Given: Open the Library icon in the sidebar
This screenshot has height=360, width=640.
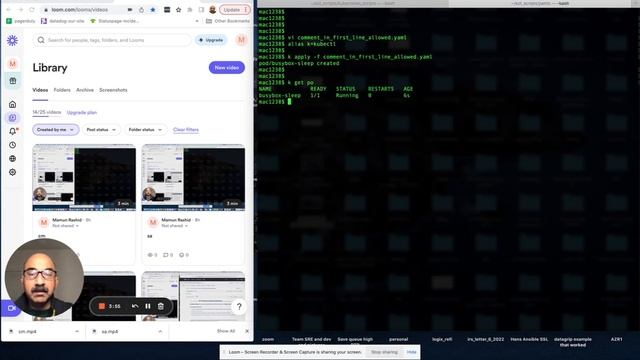Looking at the screenshot, I should pos(13,118).
